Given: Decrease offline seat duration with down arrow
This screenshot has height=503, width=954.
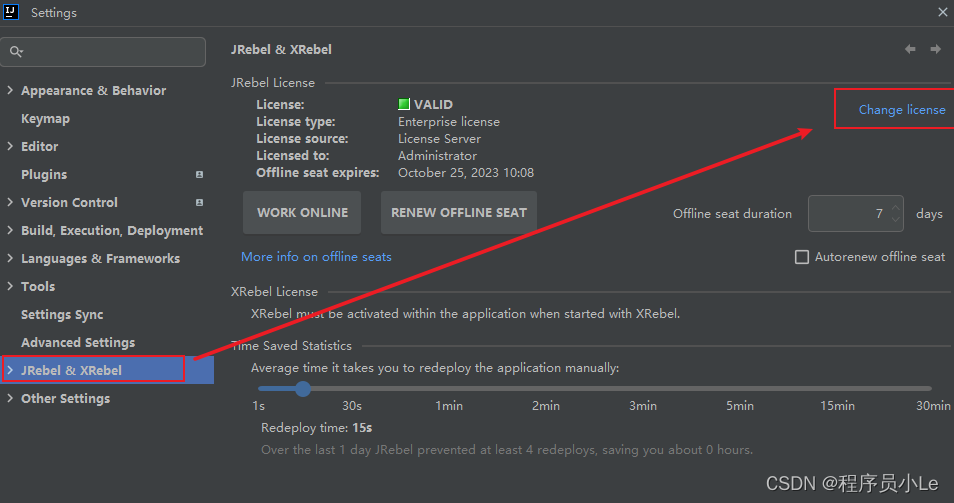Looking at the screenshot, I should click(896, 219).
